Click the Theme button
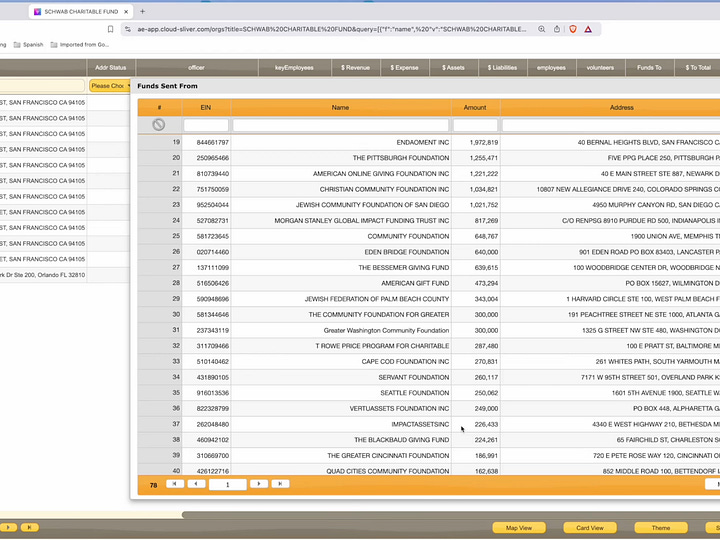Screen dimensions: 720x540 pos(661,528)
